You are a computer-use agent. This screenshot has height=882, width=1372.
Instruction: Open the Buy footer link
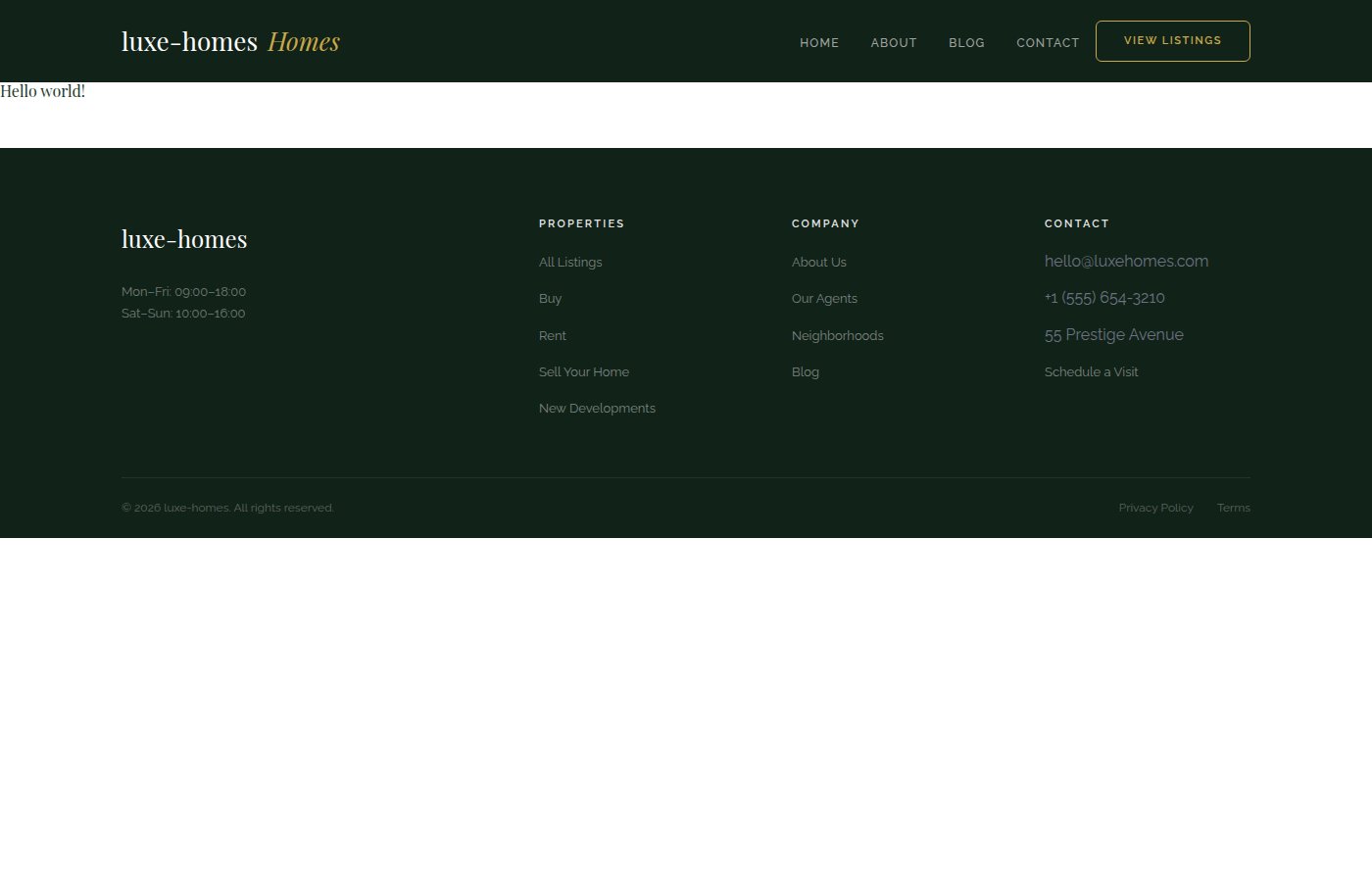coord(550,298)
